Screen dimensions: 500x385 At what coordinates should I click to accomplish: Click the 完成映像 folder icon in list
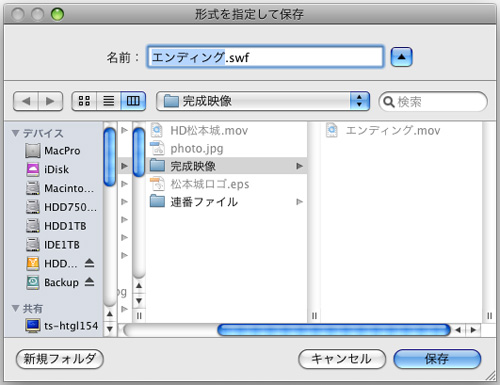157,166
